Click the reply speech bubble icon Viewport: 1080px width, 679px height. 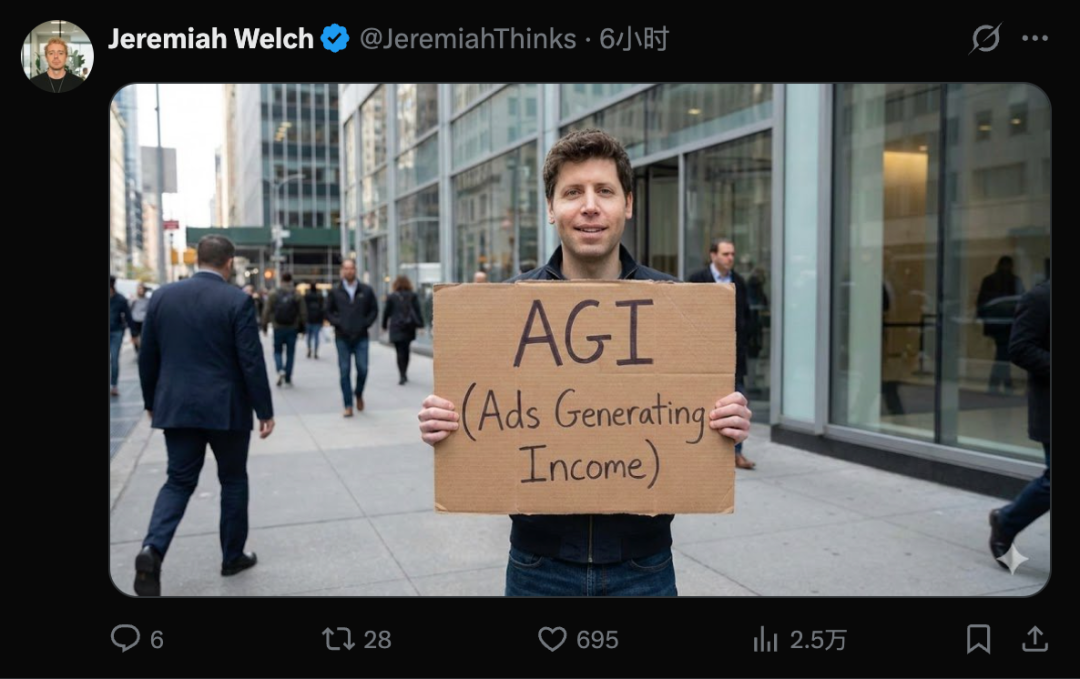coord(125,638)
